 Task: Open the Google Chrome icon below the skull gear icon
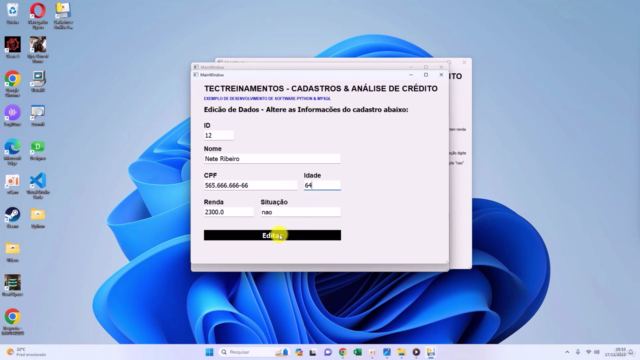click(13, 84)
